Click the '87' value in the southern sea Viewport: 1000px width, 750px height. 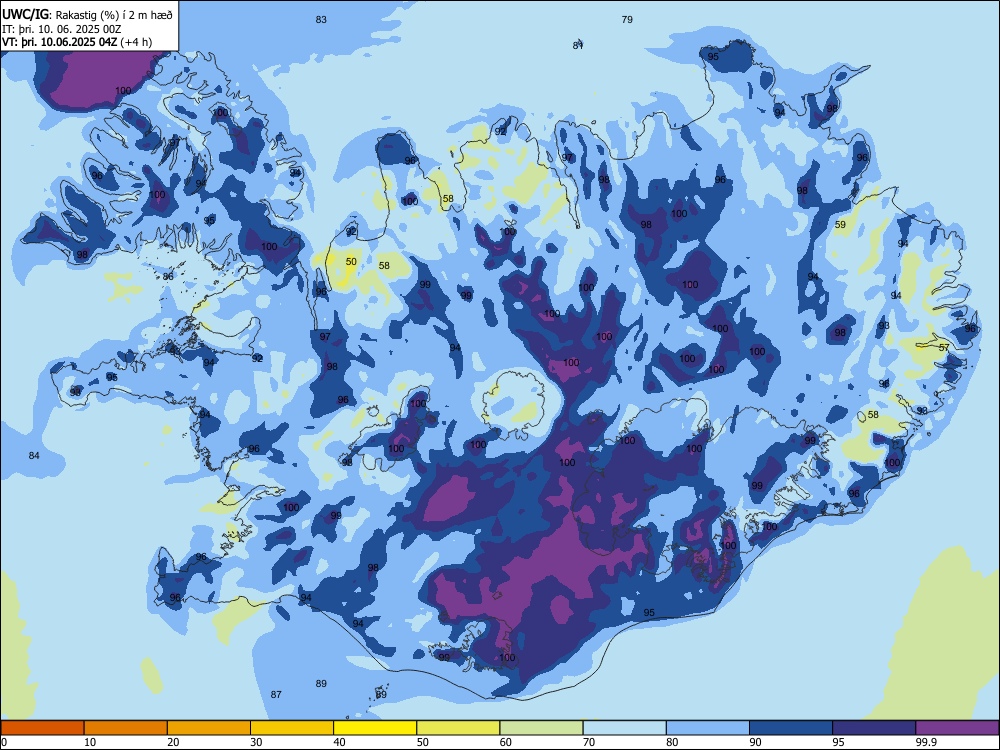coord(276,695)
